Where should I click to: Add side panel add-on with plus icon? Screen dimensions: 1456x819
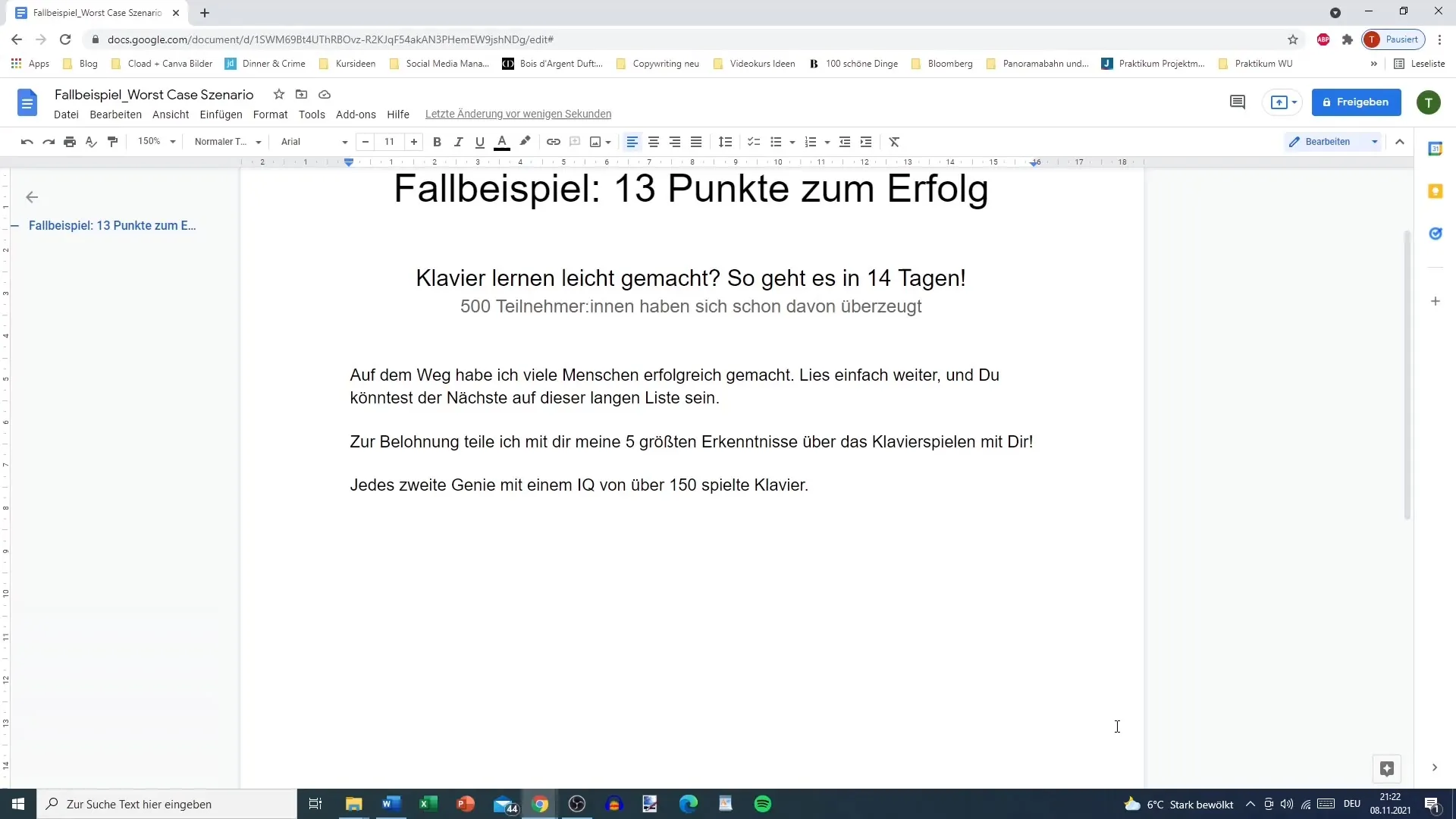point(1436,301)
